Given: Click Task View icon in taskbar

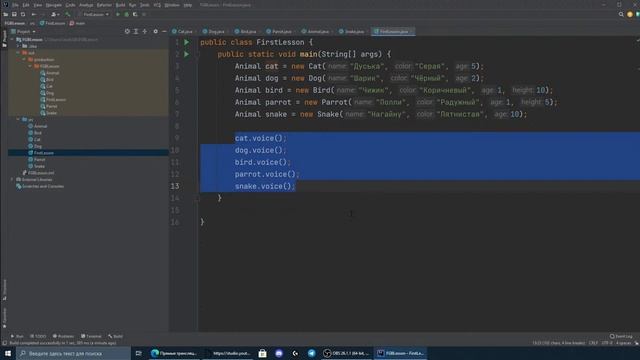Looking at the screenshot, I should pos(138,353).
